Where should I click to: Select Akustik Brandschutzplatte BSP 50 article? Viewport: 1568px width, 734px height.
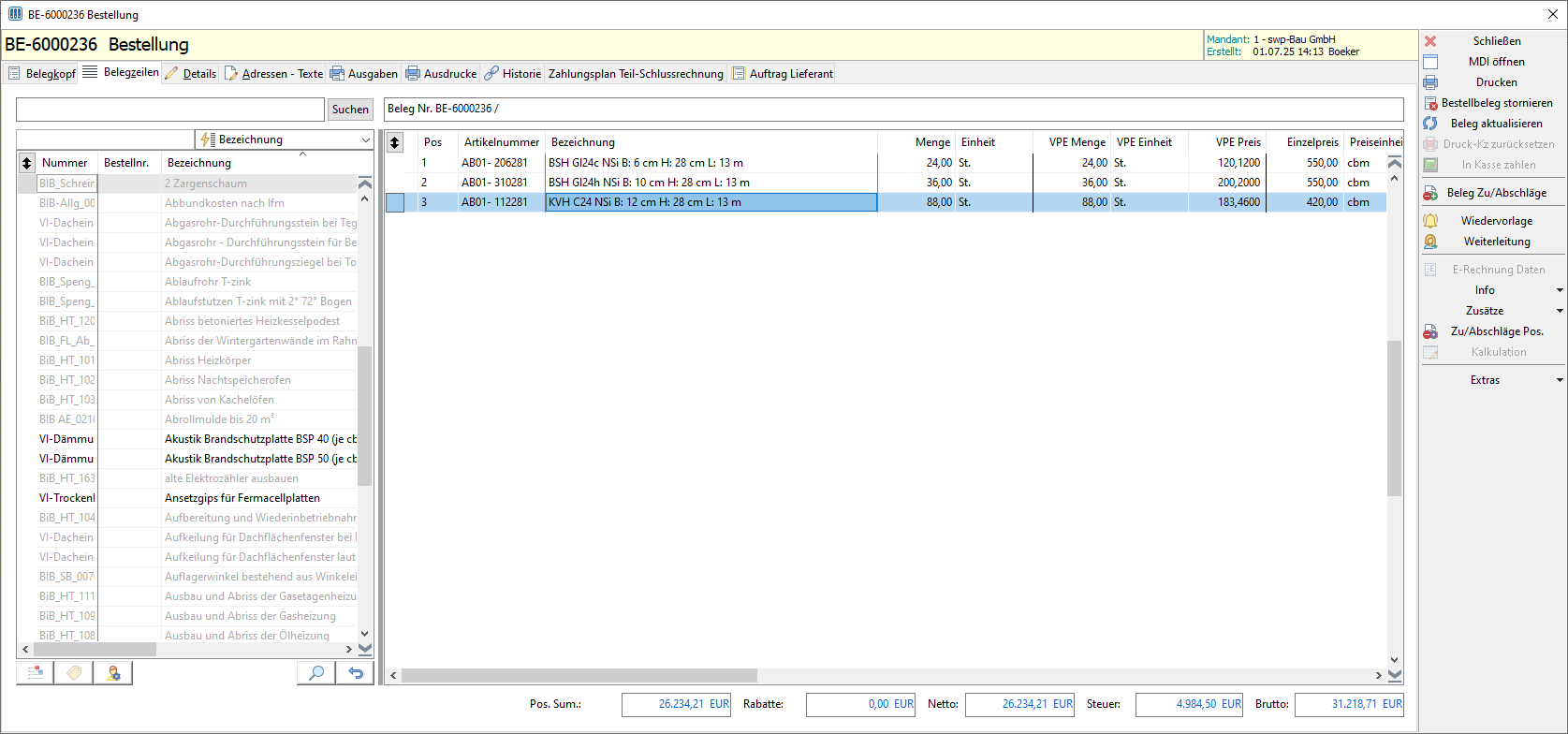click(260, 459)
